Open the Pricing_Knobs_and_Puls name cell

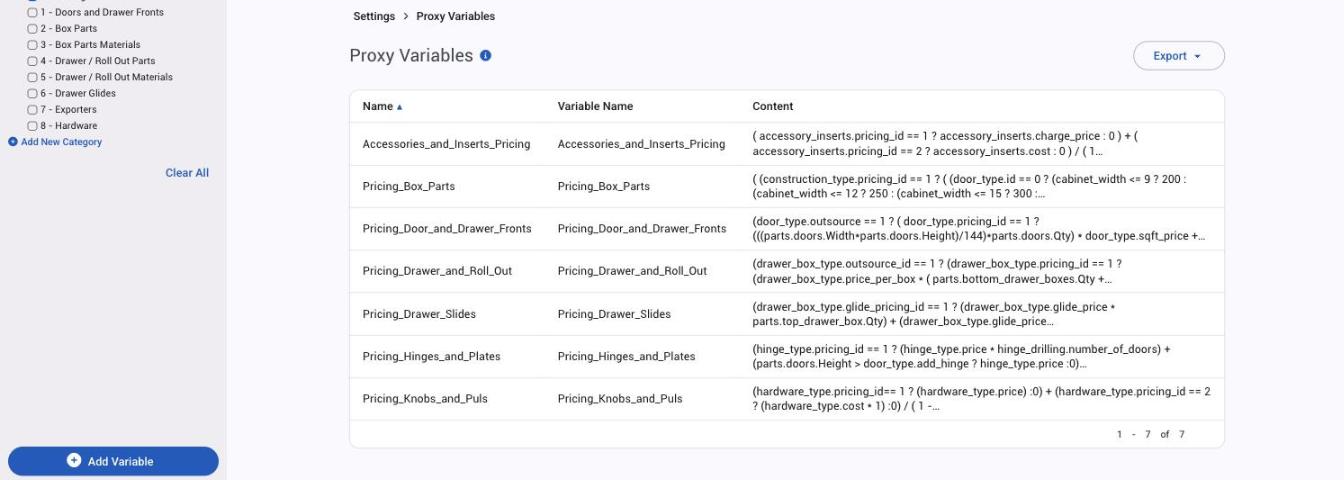pyautogui.click(x=425, y=399)
